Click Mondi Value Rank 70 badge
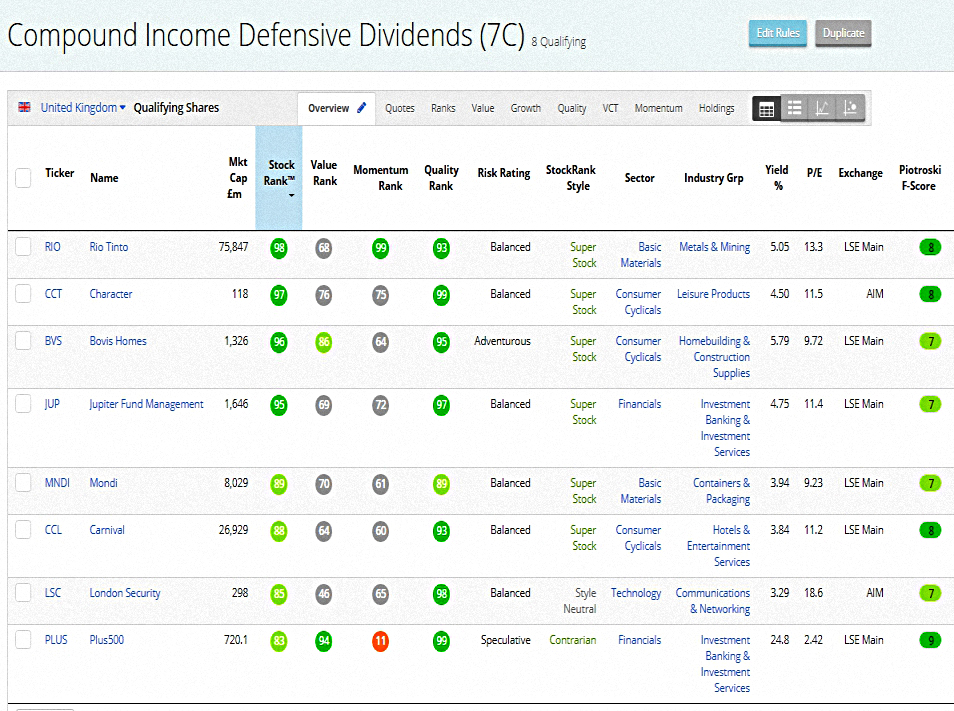 (324, 484)
